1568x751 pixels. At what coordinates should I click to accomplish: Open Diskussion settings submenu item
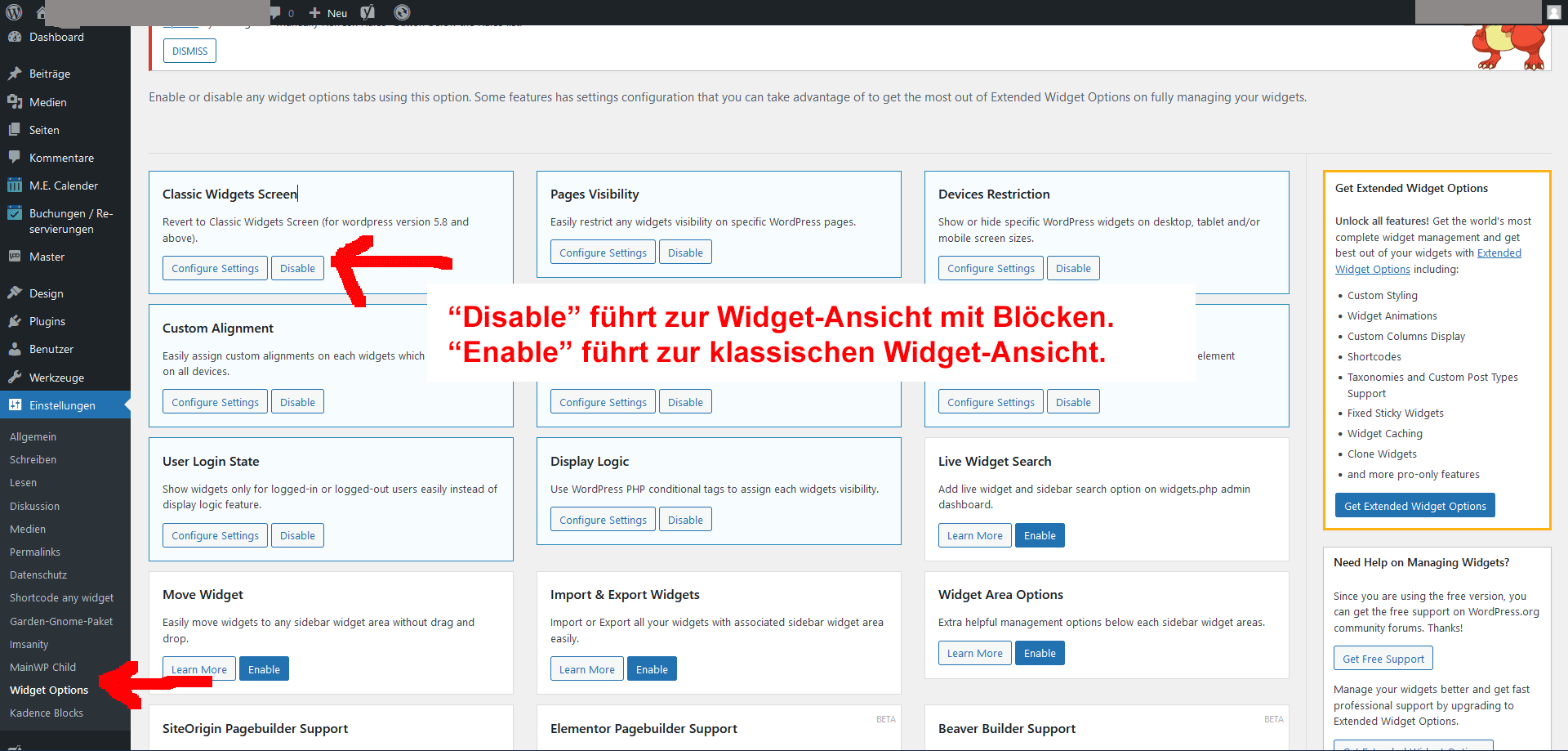35,506
